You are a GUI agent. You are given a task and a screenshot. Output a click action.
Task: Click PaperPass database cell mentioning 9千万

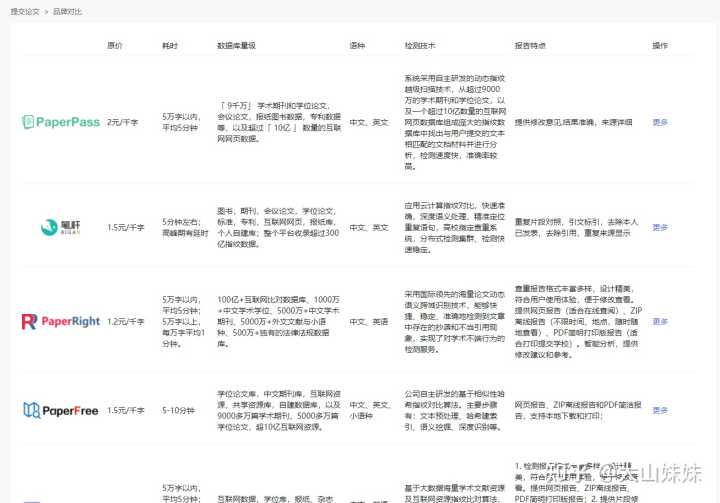[x=279, y=122]
